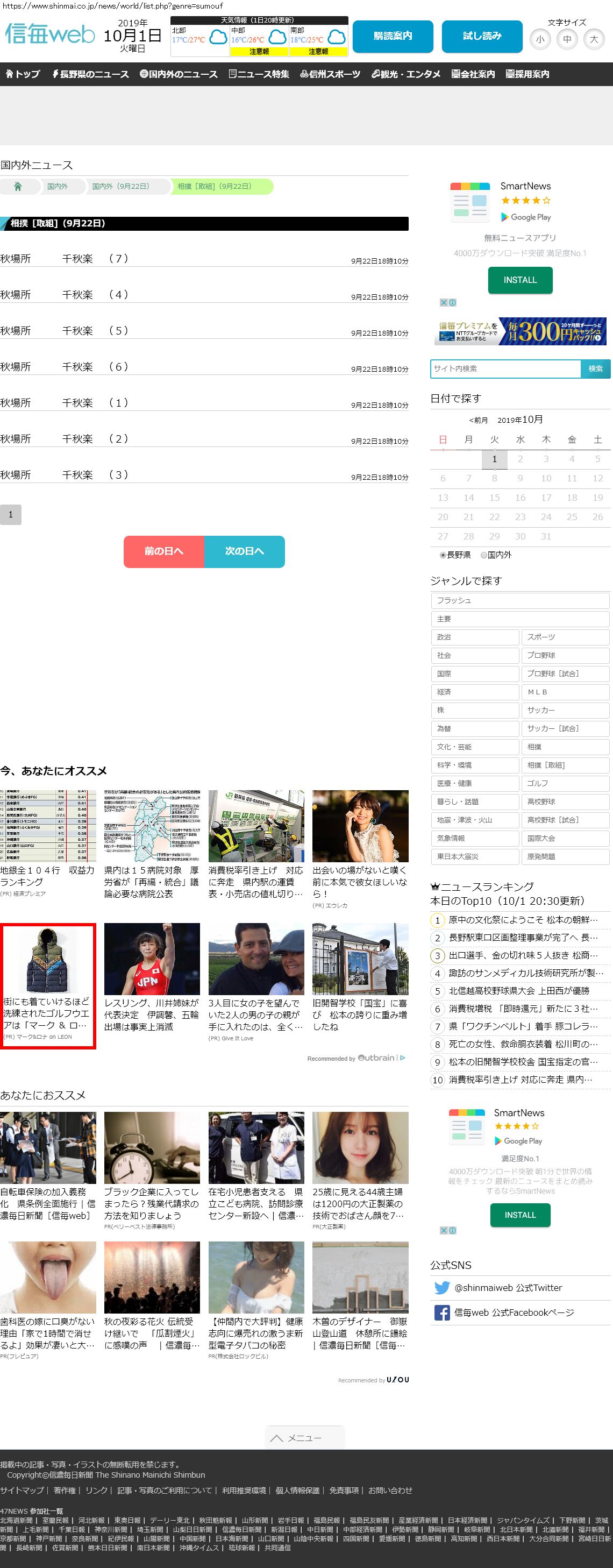The height and width of the screenshot is (1568, 613).
Task: Select the 長野県 radio button
Action: (443, 555)
